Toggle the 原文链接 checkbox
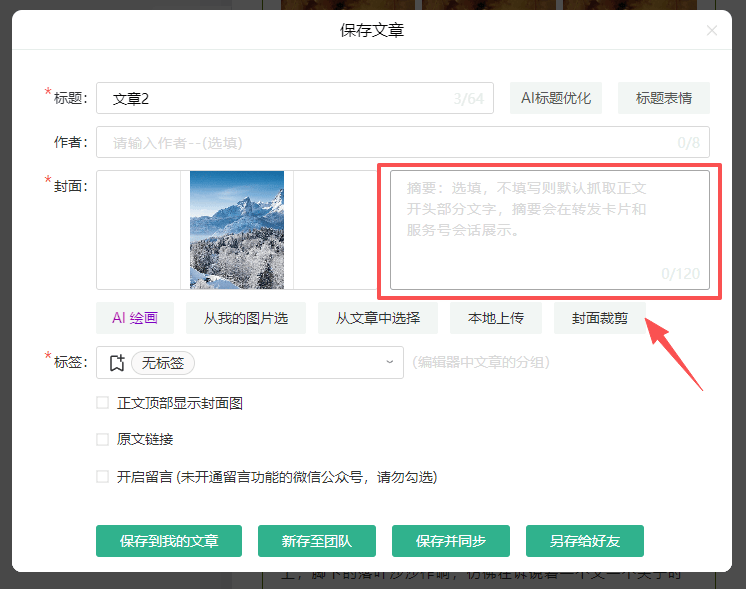Viewport: 746px width, 589px height. [102, 439]
